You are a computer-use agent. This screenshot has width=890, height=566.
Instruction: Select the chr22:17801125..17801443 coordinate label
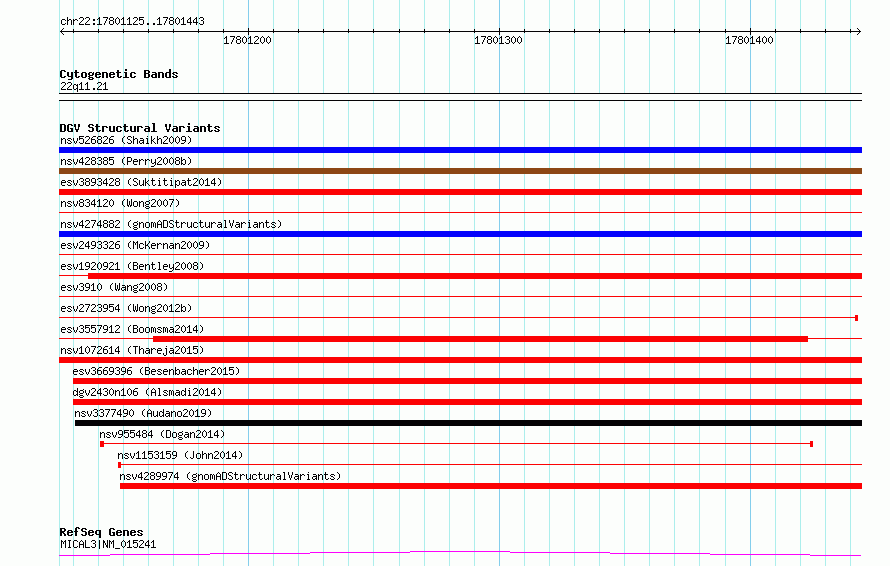132,22
